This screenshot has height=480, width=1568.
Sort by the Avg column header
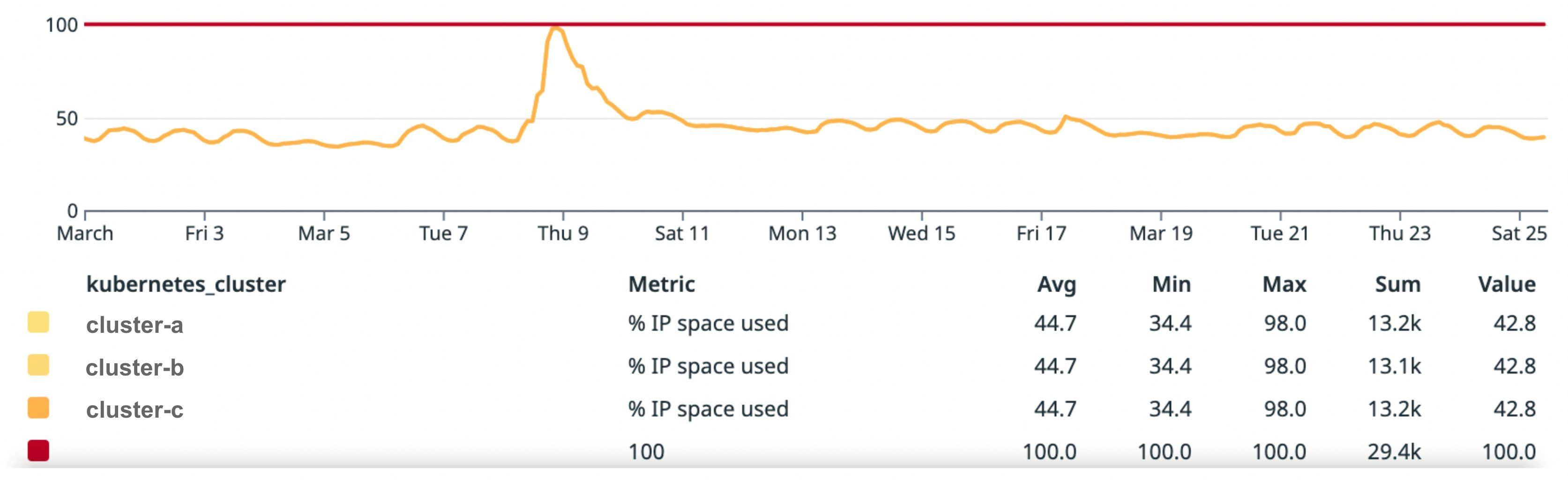[1056, 285]
